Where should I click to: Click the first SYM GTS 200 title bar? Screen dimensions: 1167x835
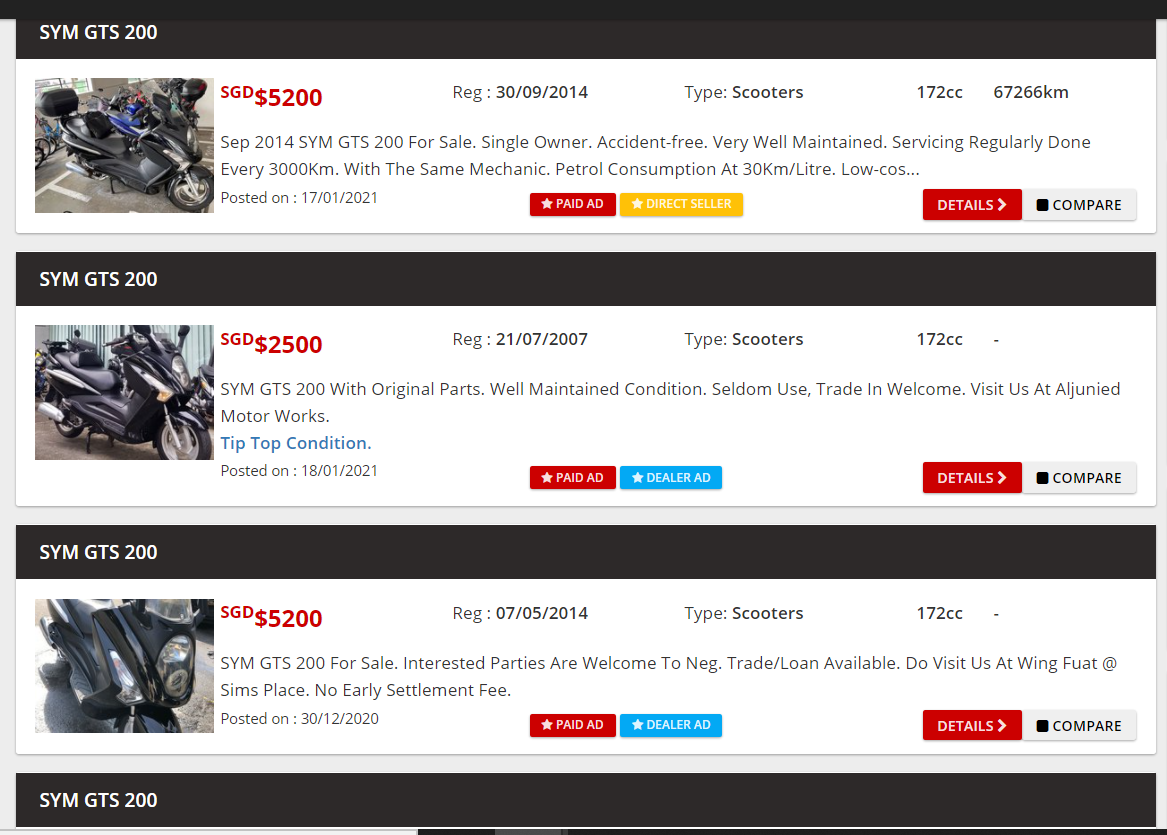98,32
